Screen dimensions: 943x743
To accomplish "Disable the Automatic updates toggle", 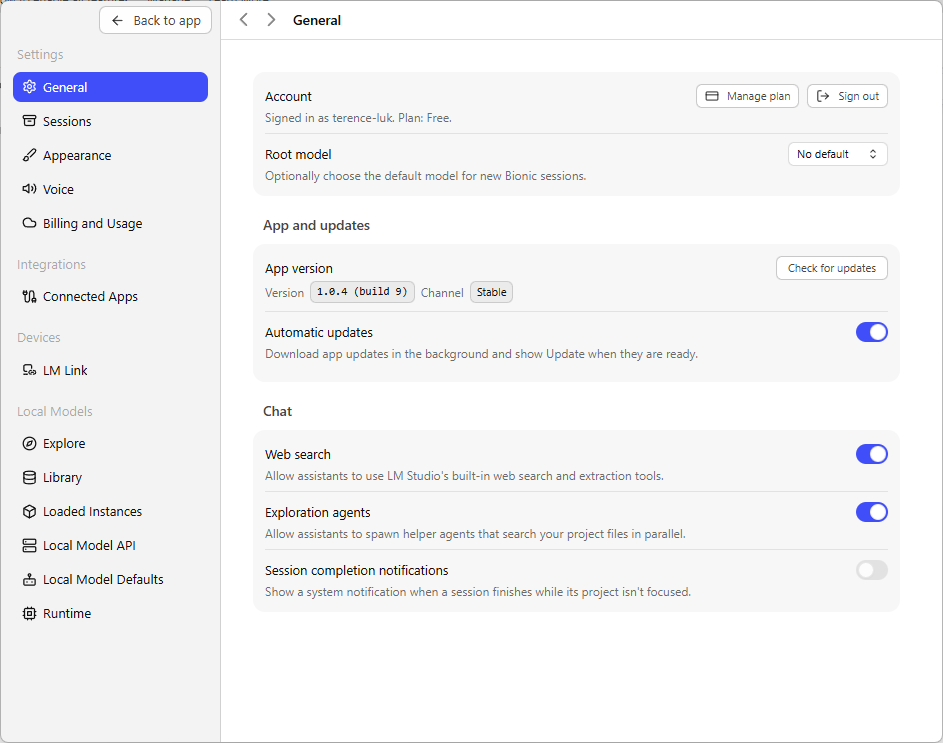I will [x=871, y=332].
